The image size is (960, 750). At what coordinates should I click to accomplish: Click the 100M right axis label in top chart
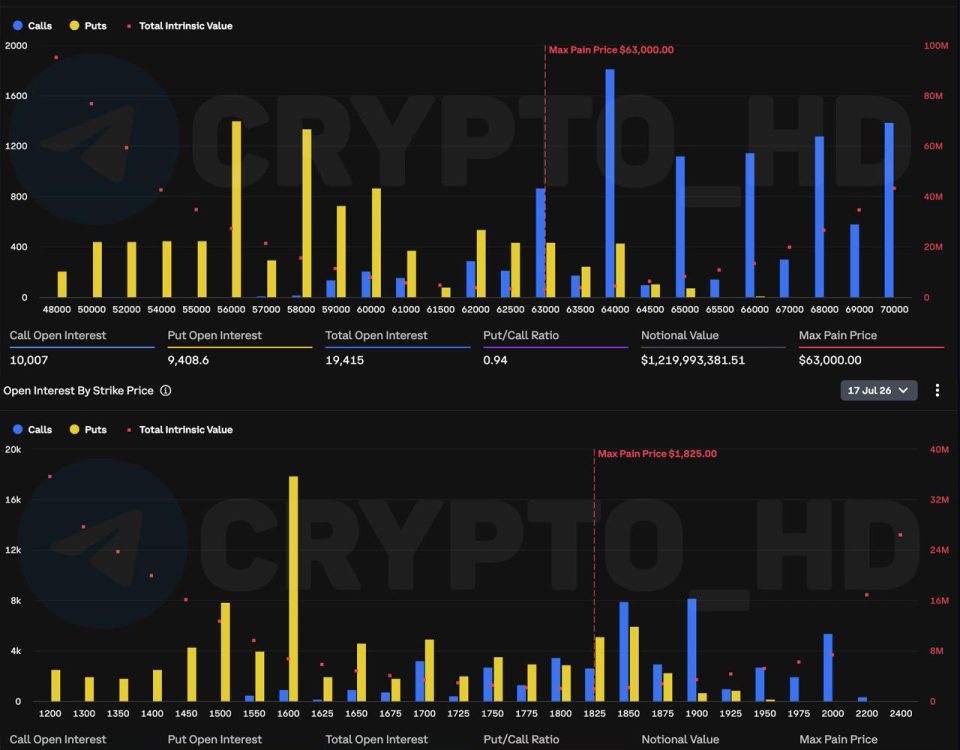point(936,46)
